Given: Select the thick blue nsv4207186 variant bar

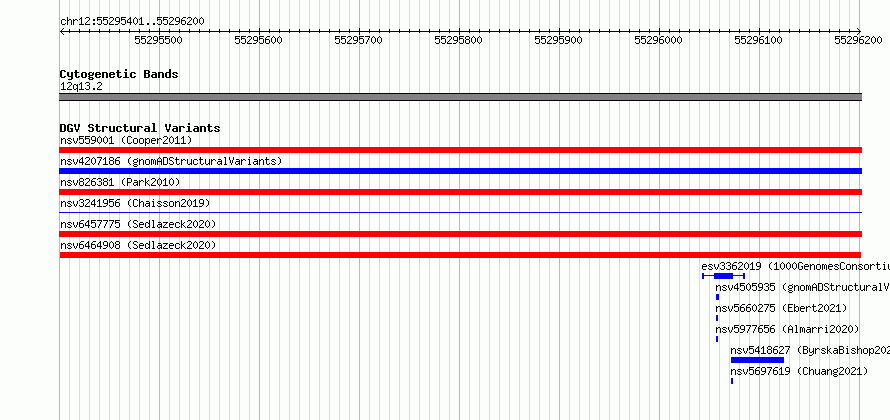Looking at the screenshot, I should (461, 171).
